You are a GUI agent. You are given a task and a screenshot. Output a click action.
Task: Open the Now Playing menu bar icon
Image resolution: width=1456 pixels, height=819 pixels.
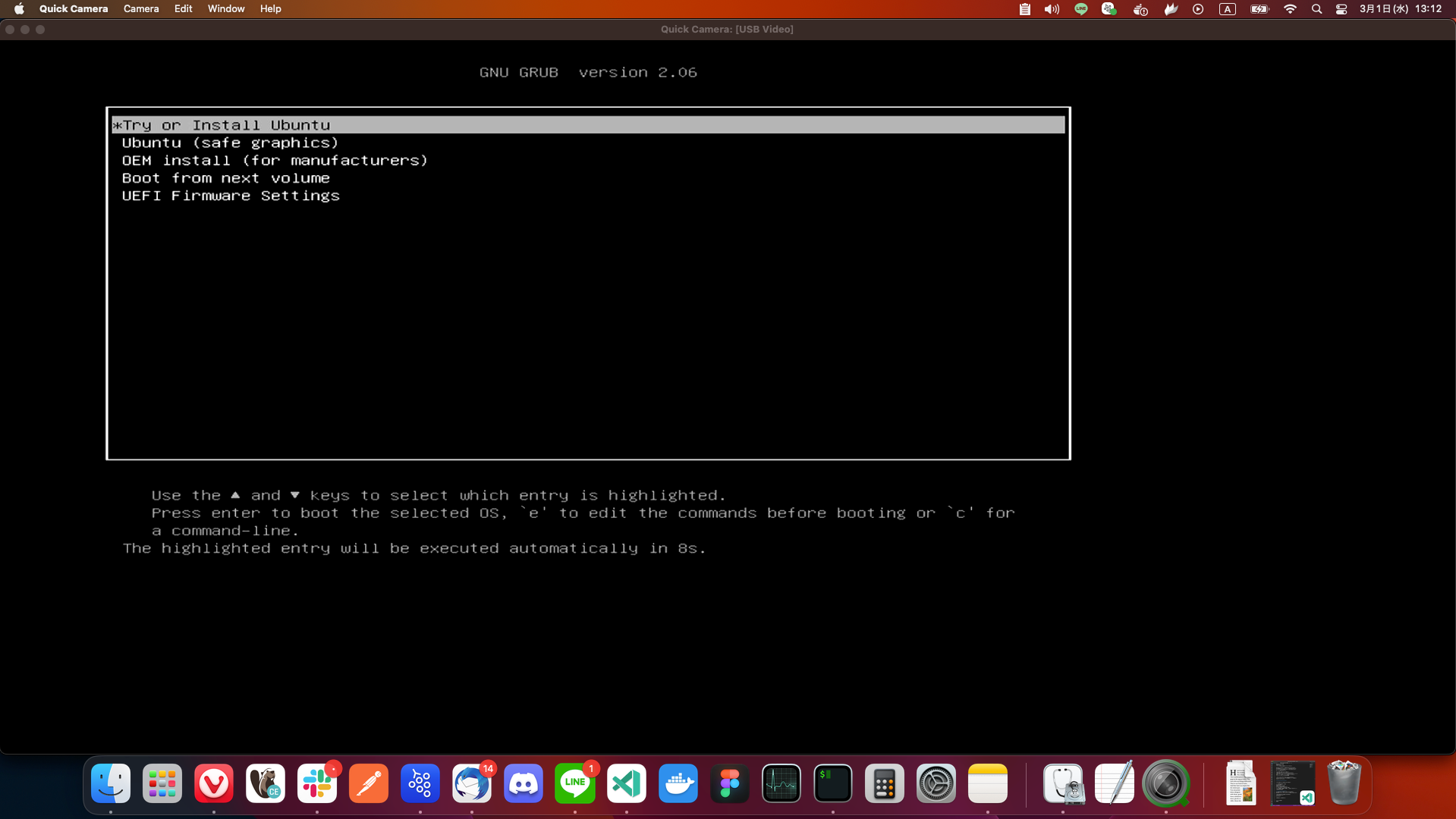pos(1198,9)
